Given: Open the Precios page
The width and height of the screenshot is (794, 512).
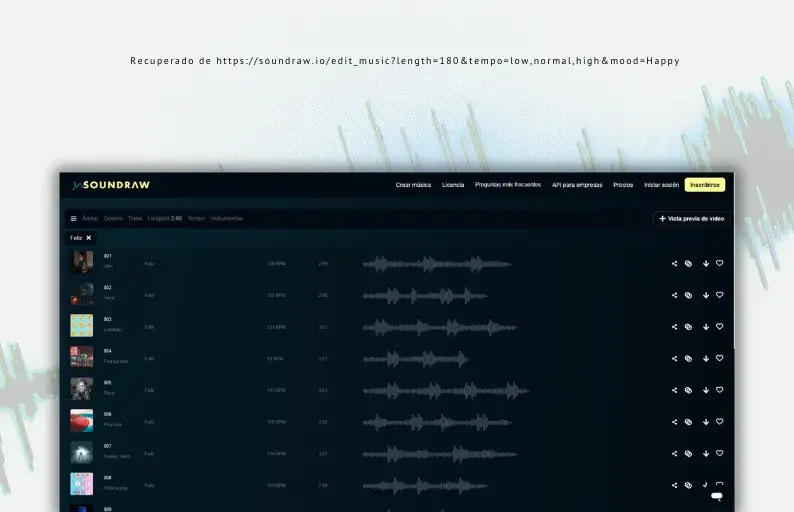Looking at the screenshot, I should click(x=623, y=185).
